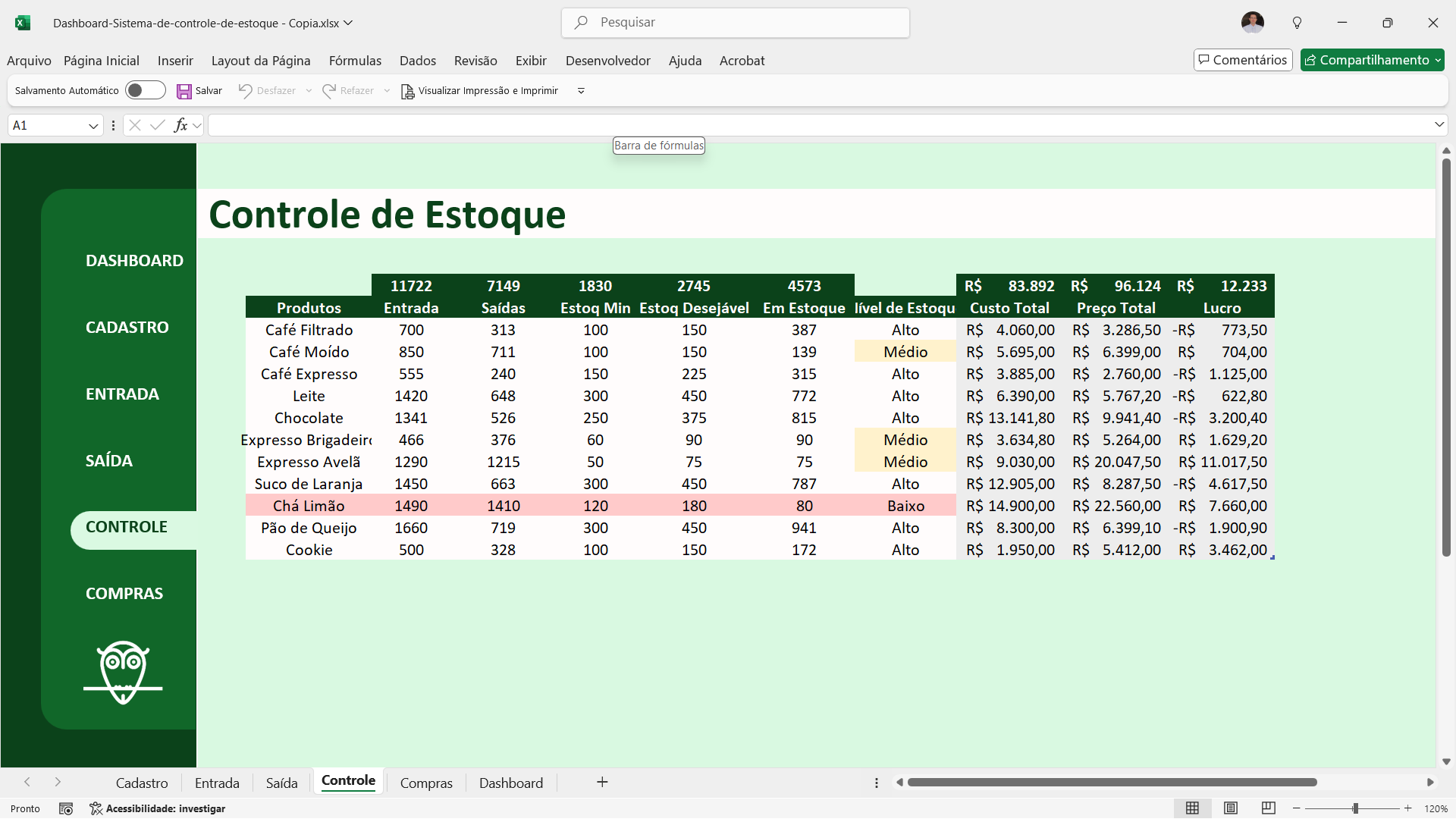Toggle Salvamento Automático on
The width and height of the screenshot is (1456, 819).
[144, 89]
